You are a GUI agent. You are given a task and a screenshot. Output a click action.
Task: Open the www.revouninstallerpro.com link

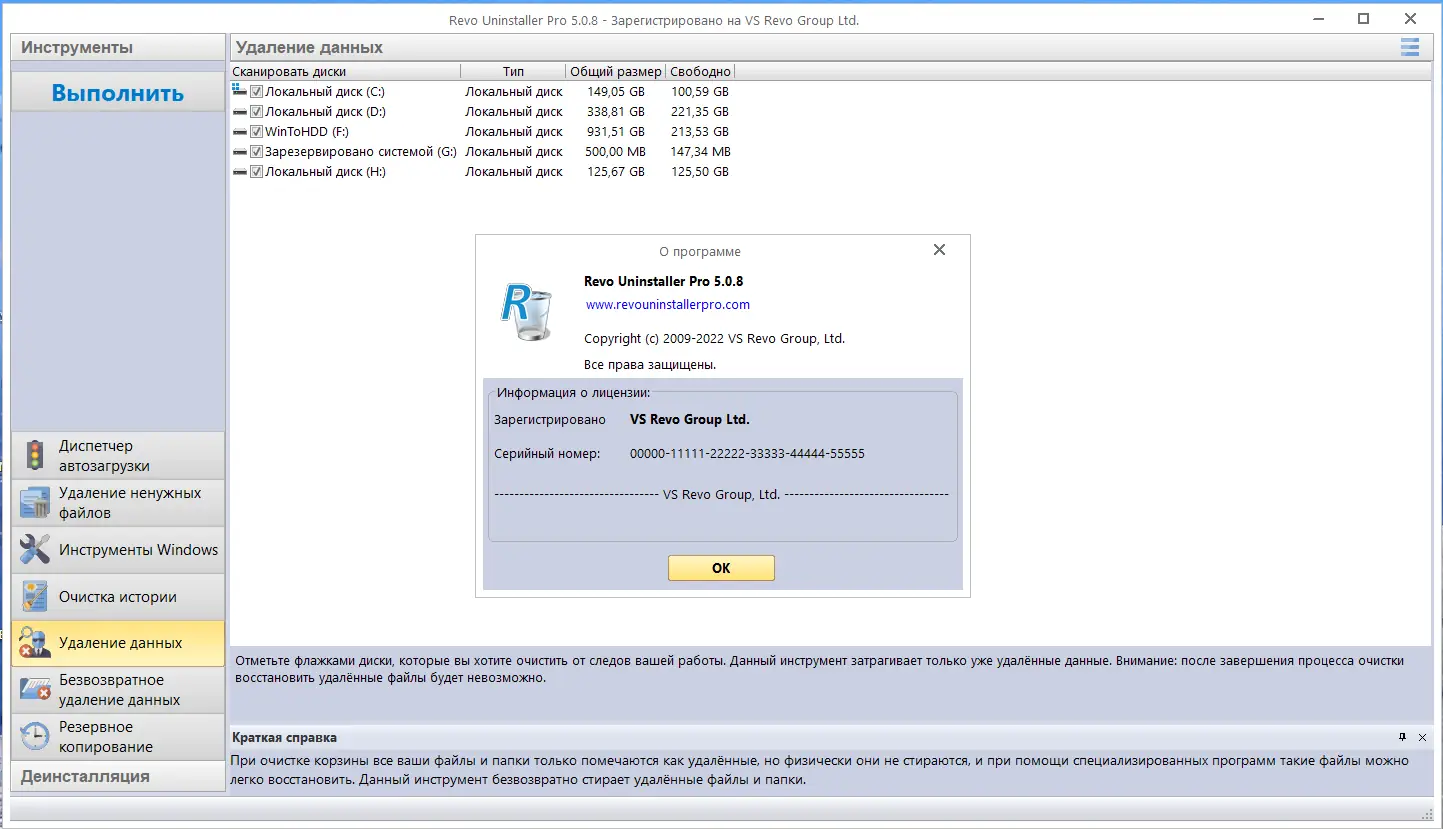[x=667, y=304]
